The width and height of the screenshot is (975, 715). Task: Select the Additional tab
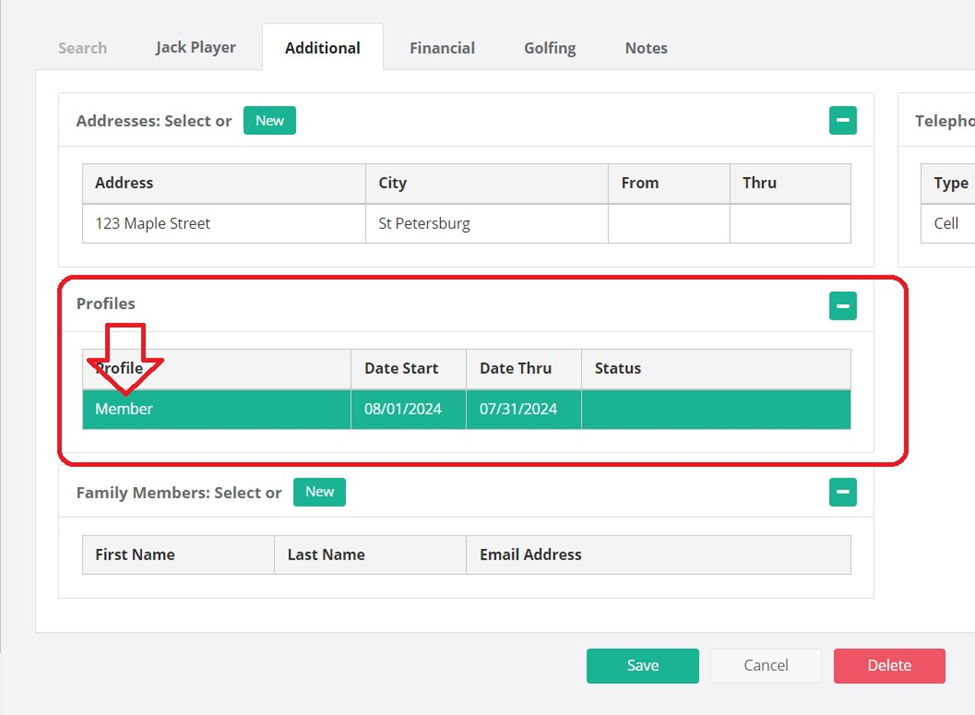323,48
